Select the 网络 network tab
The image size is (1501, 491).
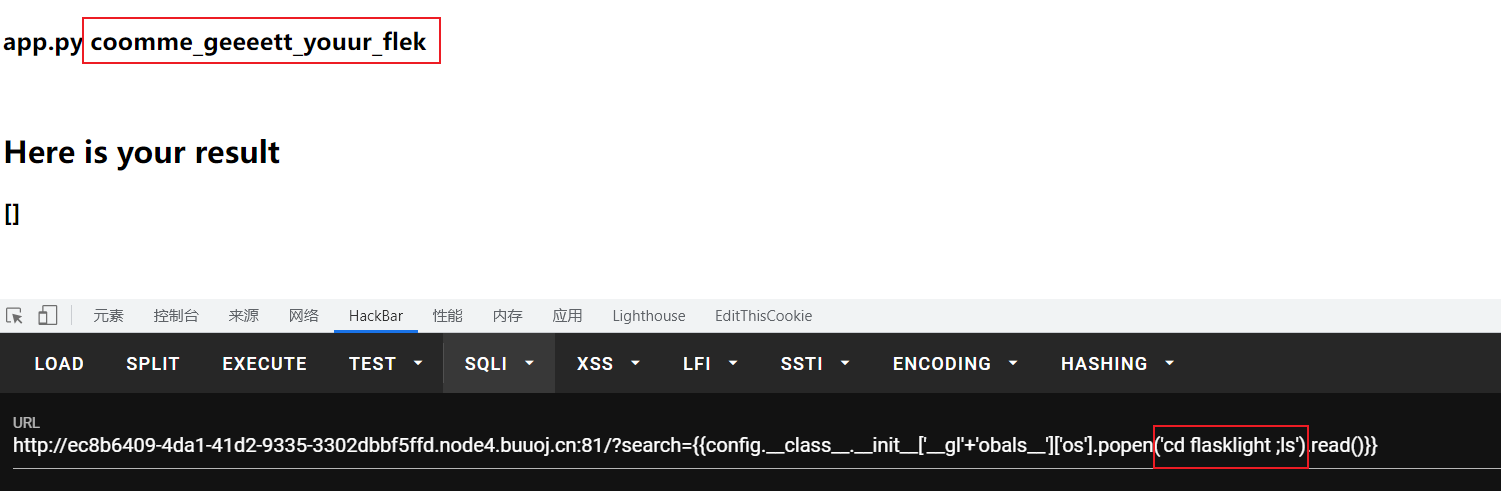pos(304,316)
